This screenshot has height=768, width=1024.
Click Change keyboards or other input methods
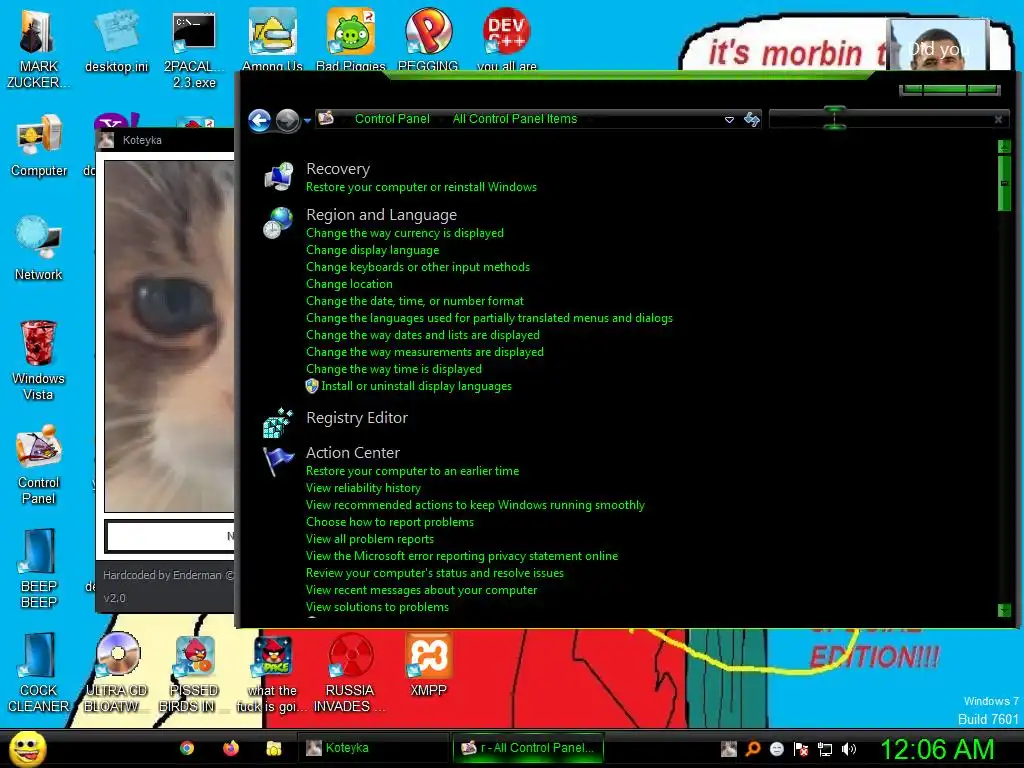pos(417,267)
